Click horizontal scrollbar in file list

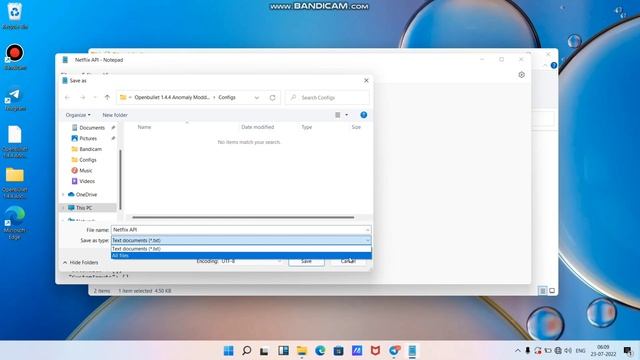pyautogui.click(x=243, y=217)
